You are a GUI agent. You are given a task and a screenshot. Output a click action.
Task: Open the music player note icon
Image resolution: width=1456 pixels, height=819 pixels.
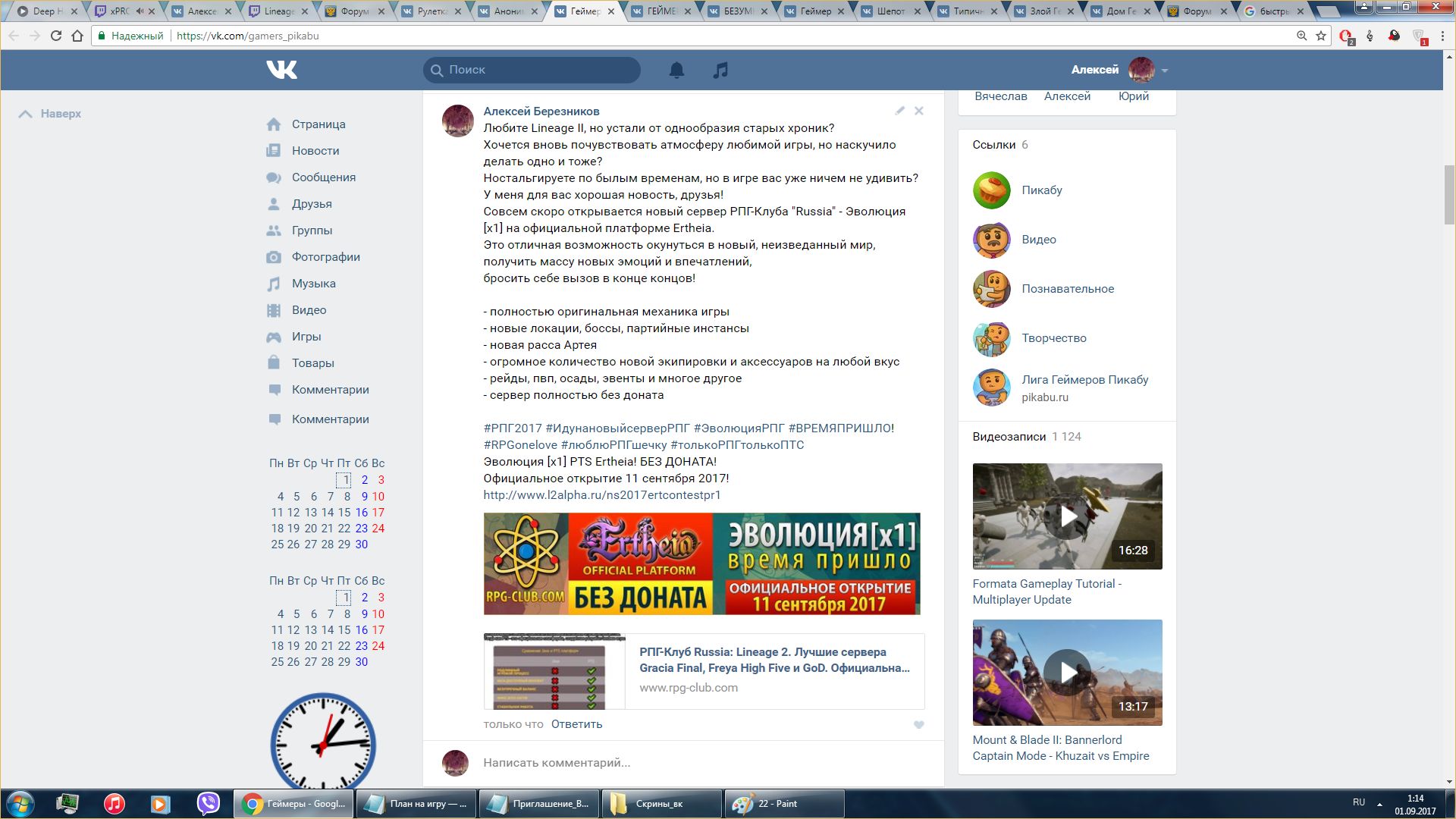coord(720,70)
